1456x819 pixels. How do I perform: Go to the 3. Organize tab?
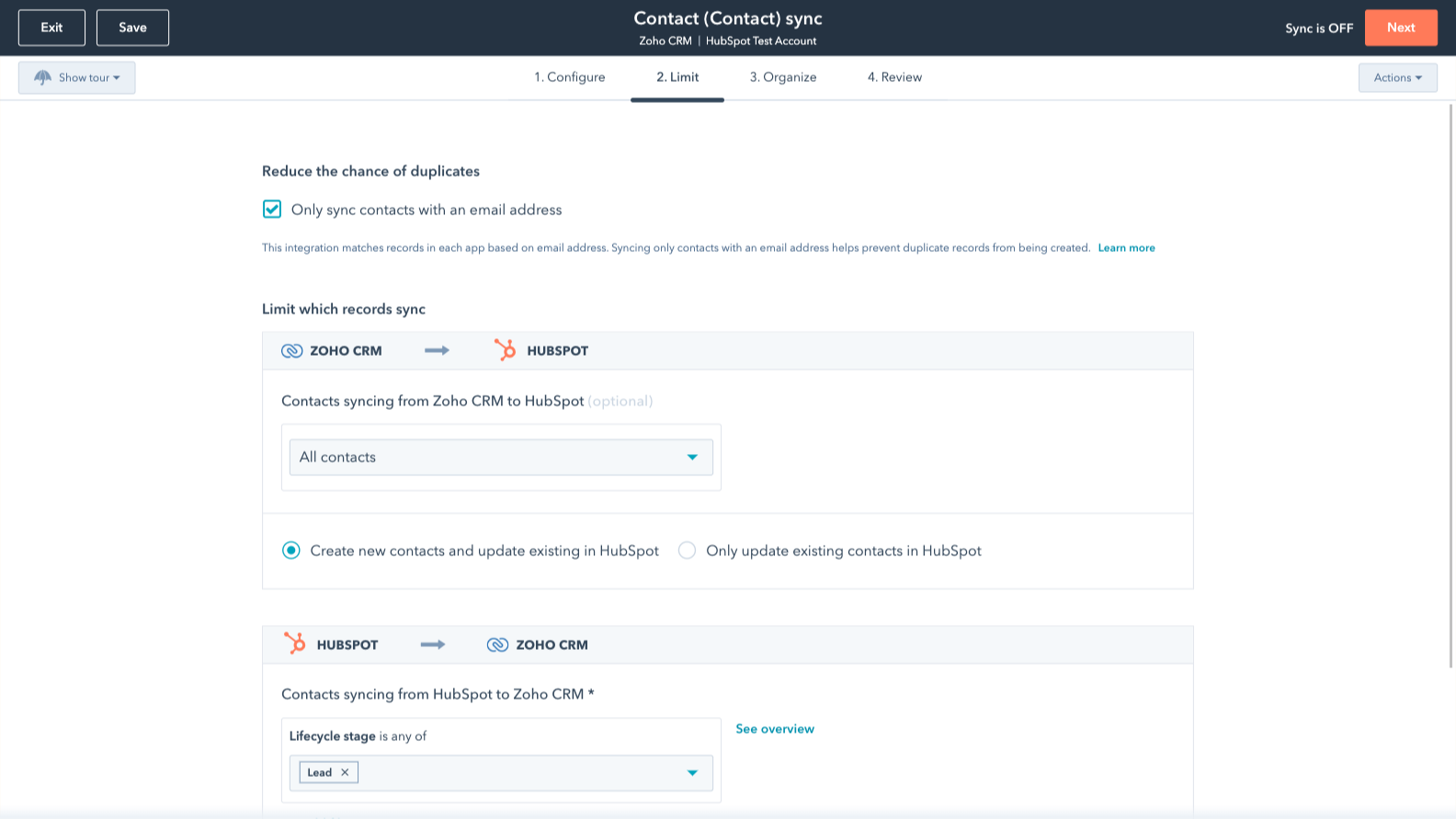pos(783,77)
